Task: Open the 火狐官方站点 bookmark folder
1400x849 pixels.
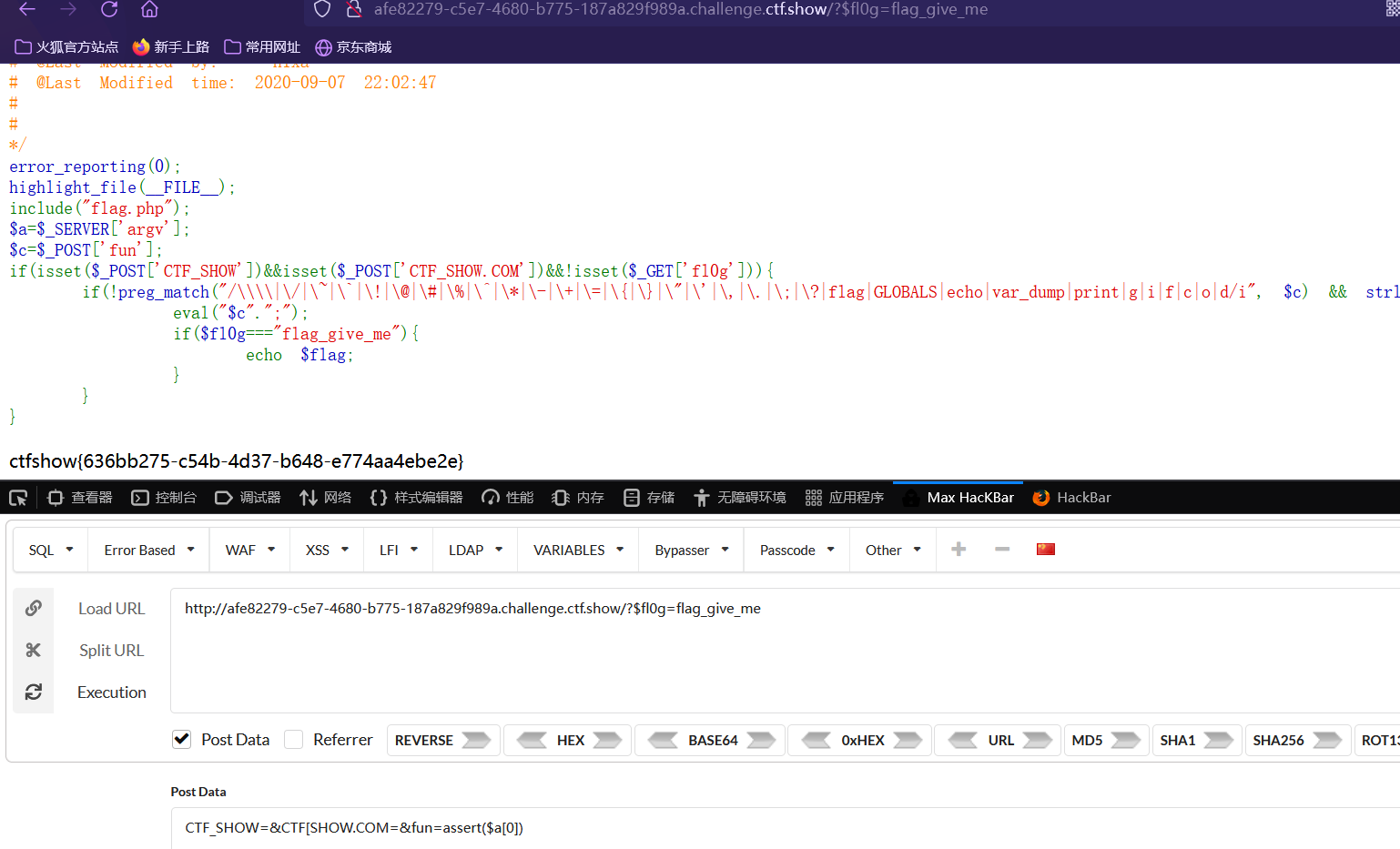Action: [66, 47]
